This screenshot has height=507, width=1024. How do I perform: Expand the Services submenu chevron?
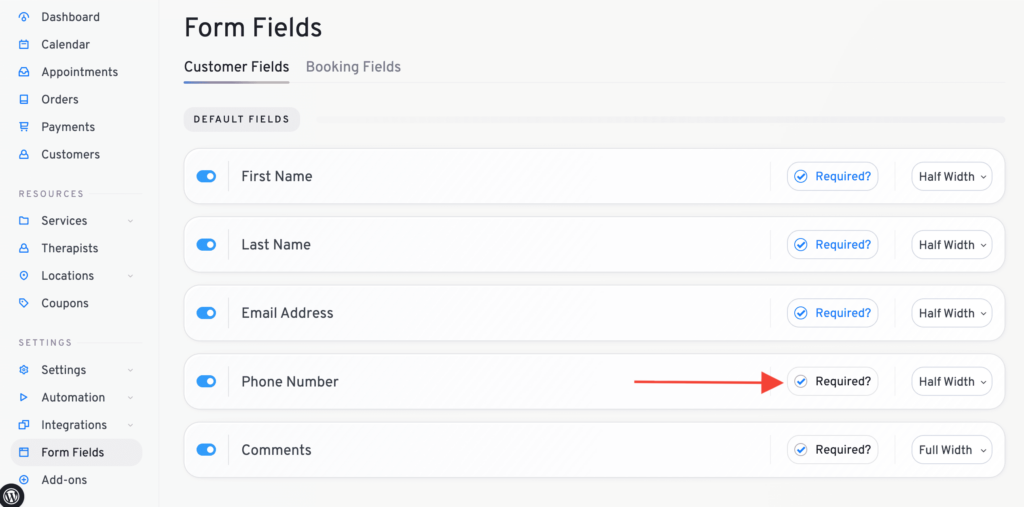(131, 221)
